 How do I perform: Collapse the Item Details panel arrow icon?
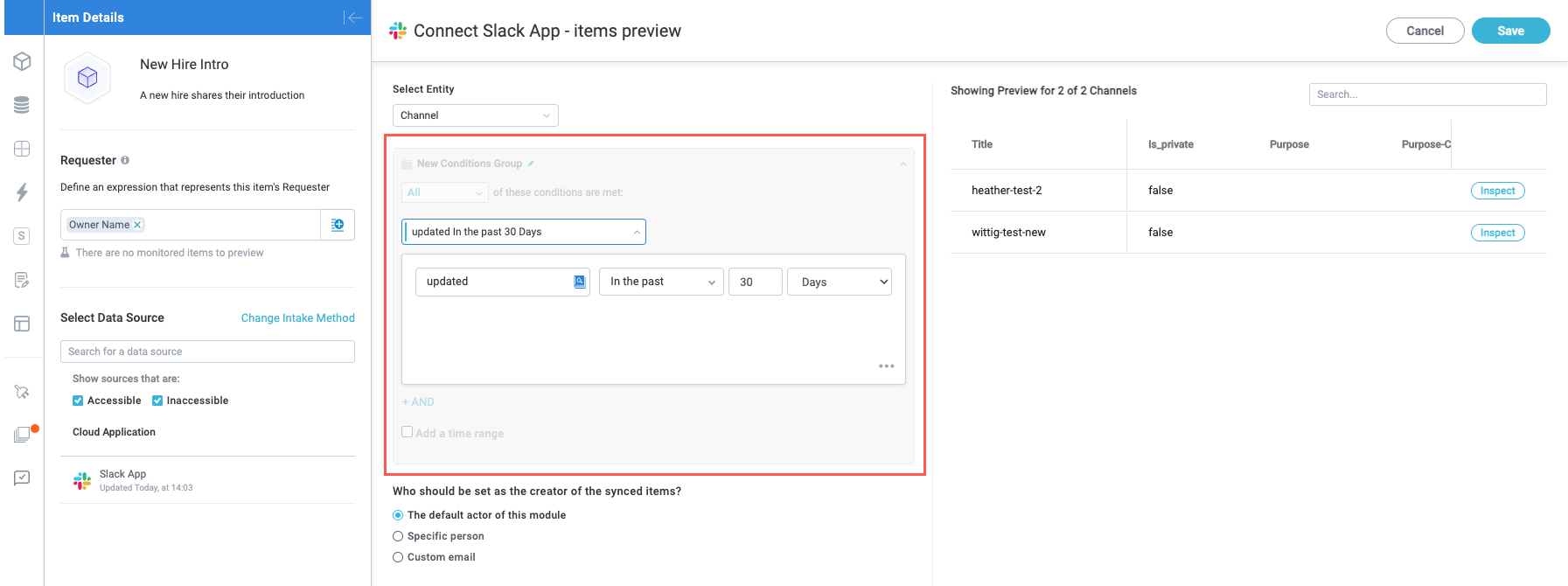[353, 17]
